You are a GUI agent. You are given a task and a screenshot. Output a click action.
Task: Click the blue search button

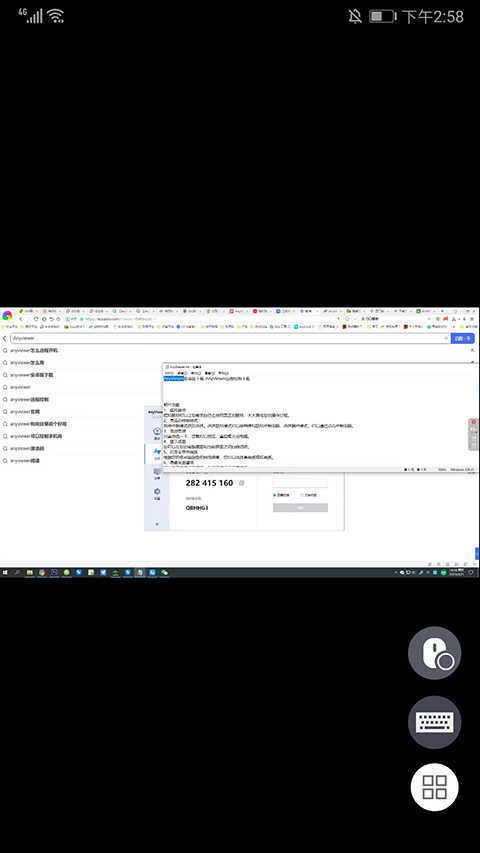point(463,338)
